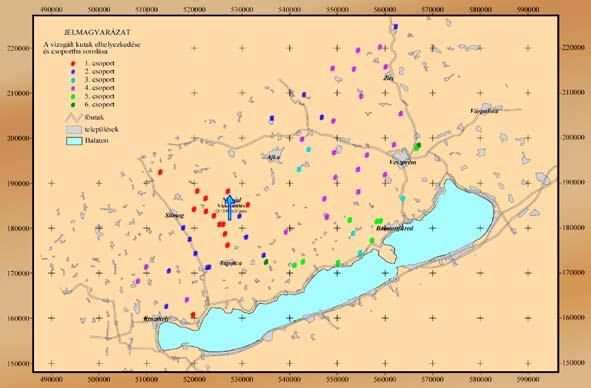
Task: Click the főutak road line symbol in legend
Action: (74, 117)
